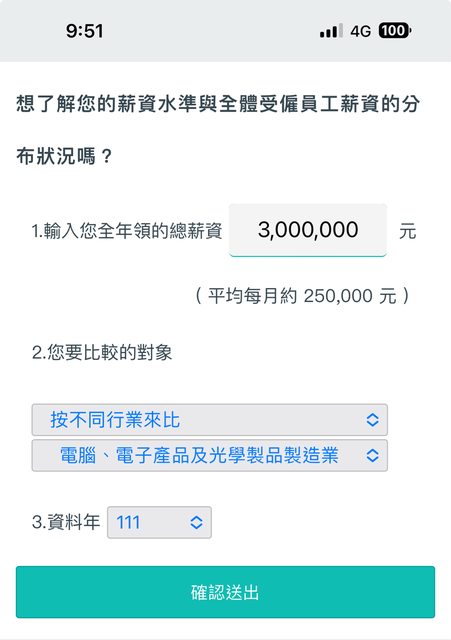Viewport: 451px width, 640px height.
Task: Open the 電腦、電子產品及光學製品製造業 industry dropdown
Action: click(210, 456)
